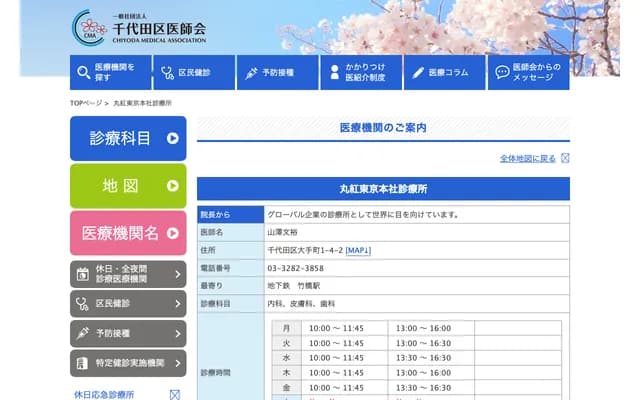Image resolution: width=640 pixels, height=400 pixels.
Task: Click the pencil icon for 医療コラム
Action: coord(416,73)
